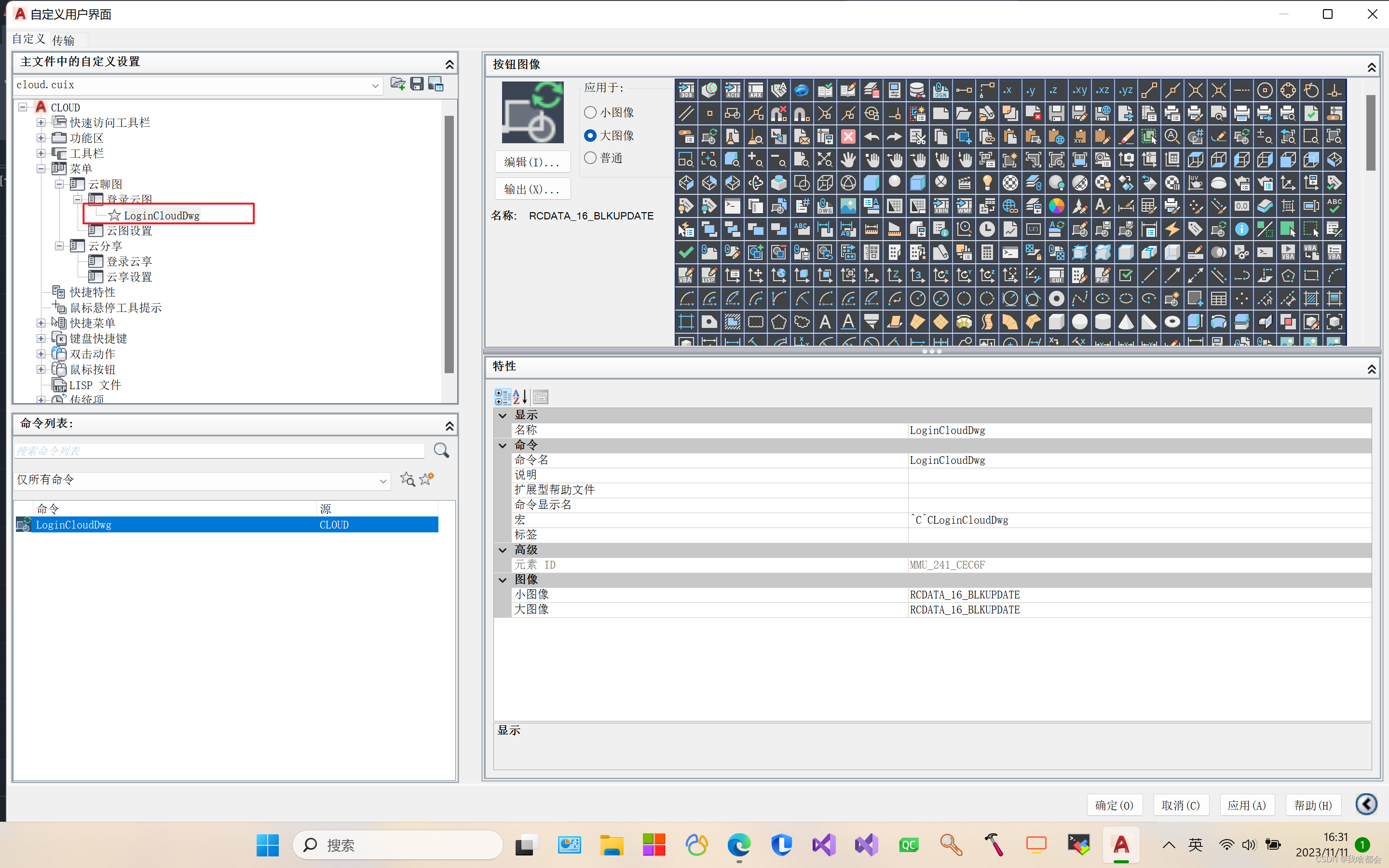Click the create new command star icon
Viewport: 1389px width, 868px height.
click(x=426, y=479)
